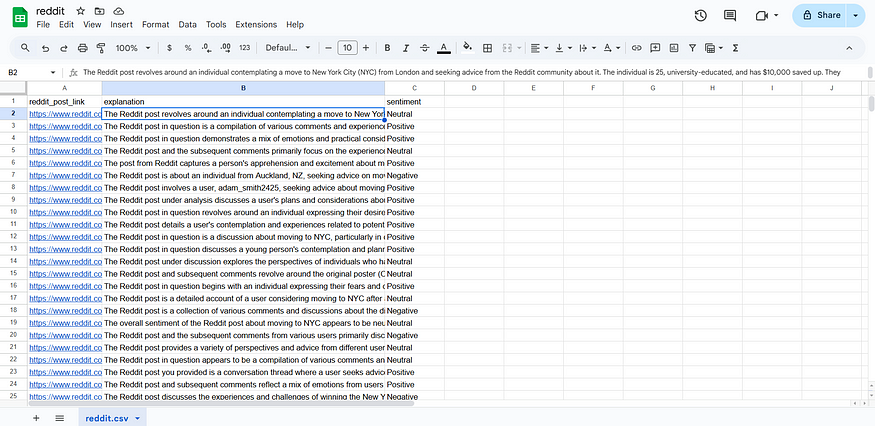875x426 pixels.
Task: Open the reddit link in row 18
Action: point(65,311)
